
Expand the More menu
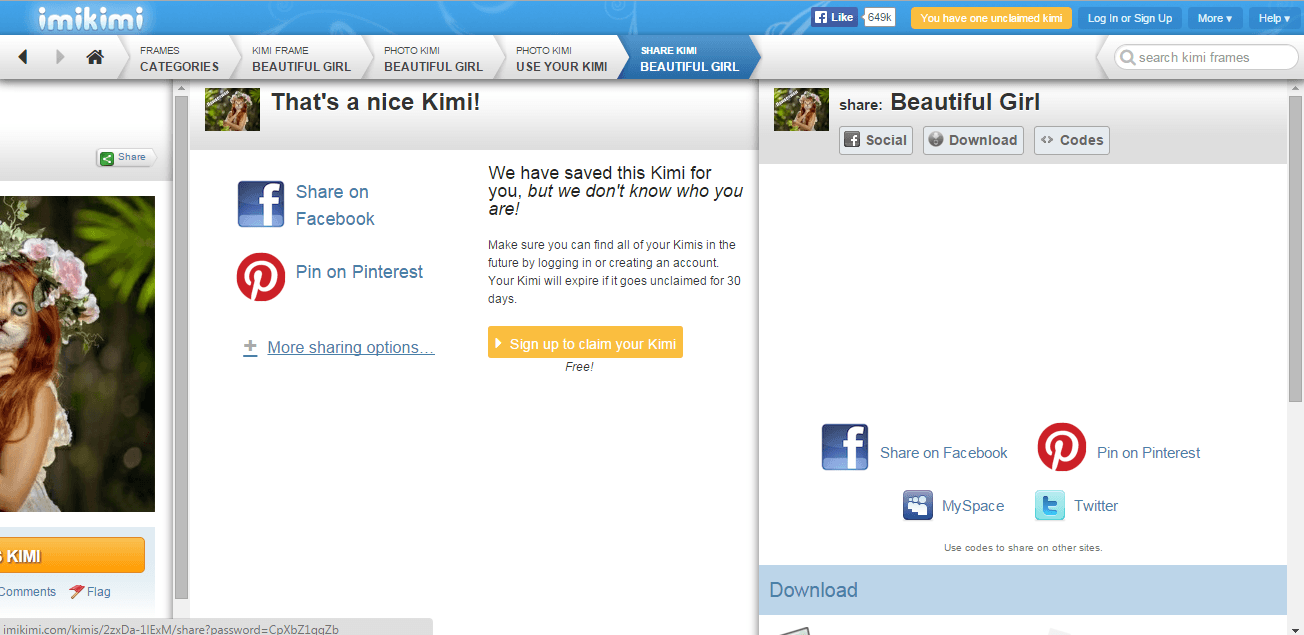[1215, 18]
